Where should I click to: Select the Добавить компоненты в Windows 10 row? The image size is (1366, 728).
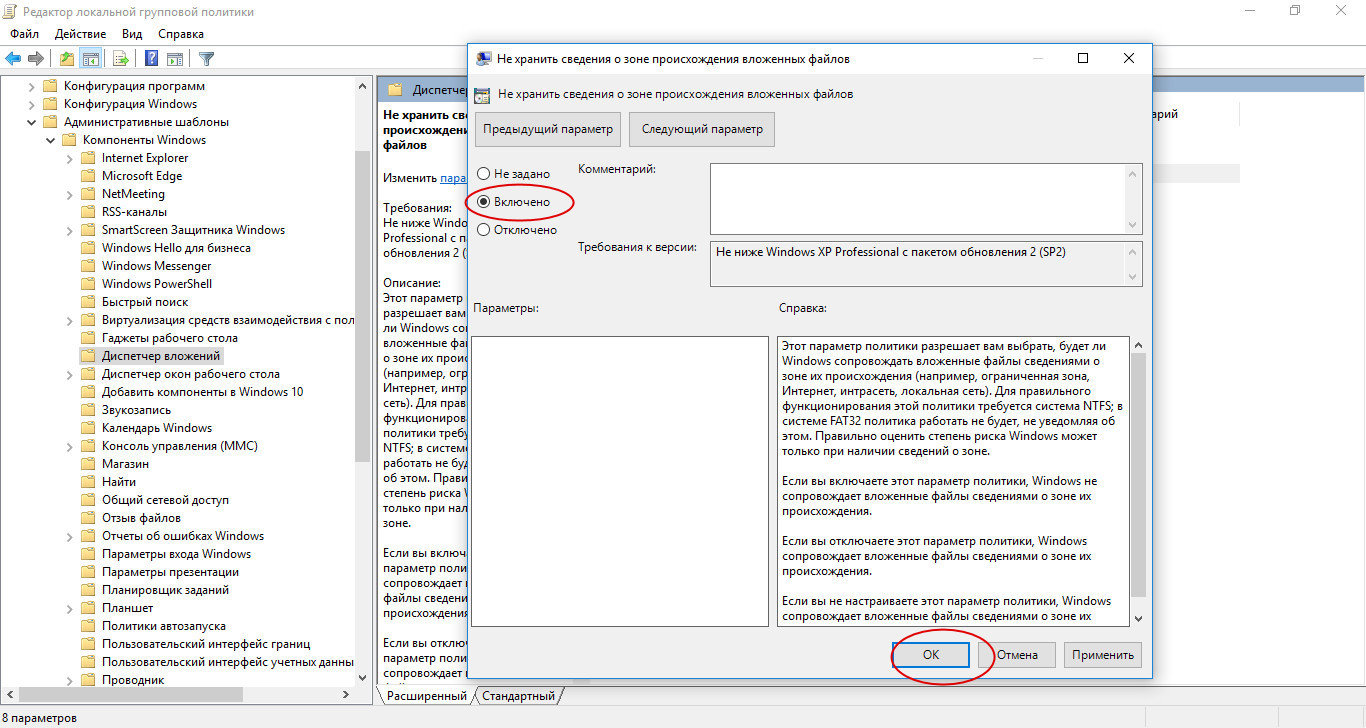pos(202,392)
